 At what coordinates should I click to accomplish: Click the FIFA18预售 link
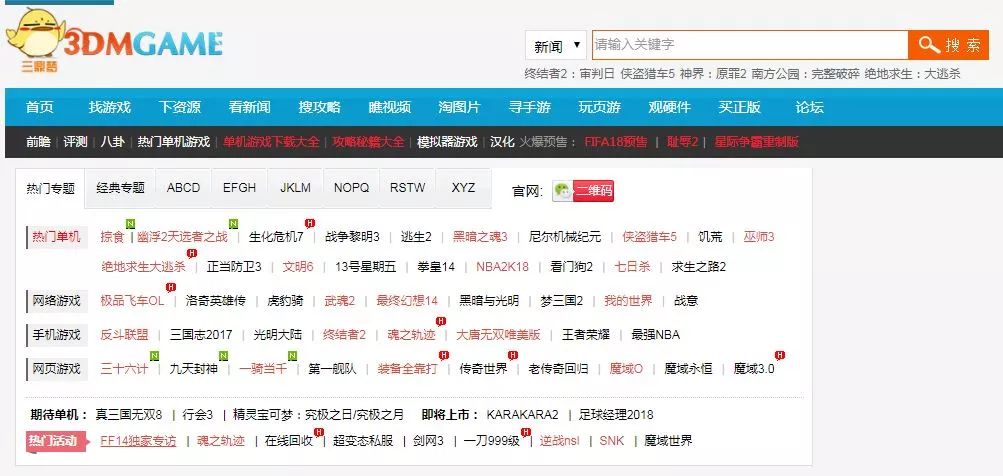pos(615,142)
